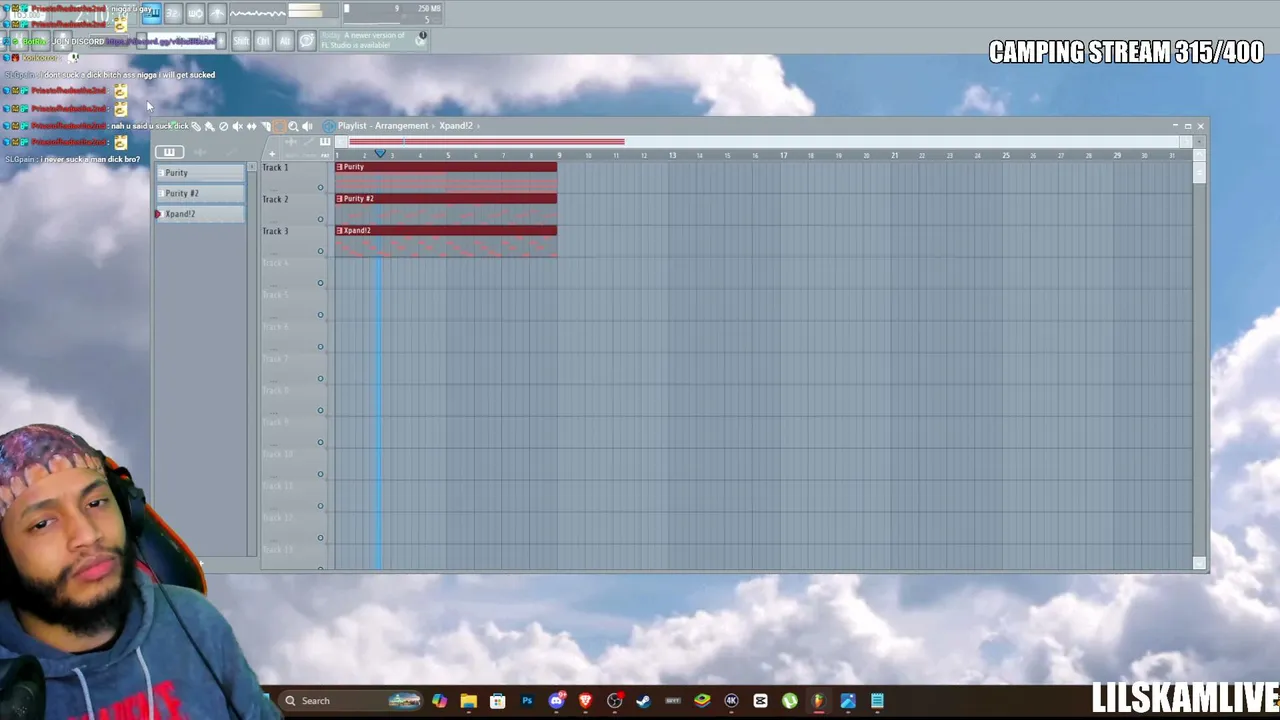This screenshot has width=1280, height=720.
Task: Toggle mute switch on Track 7
Action: [321, 379]
